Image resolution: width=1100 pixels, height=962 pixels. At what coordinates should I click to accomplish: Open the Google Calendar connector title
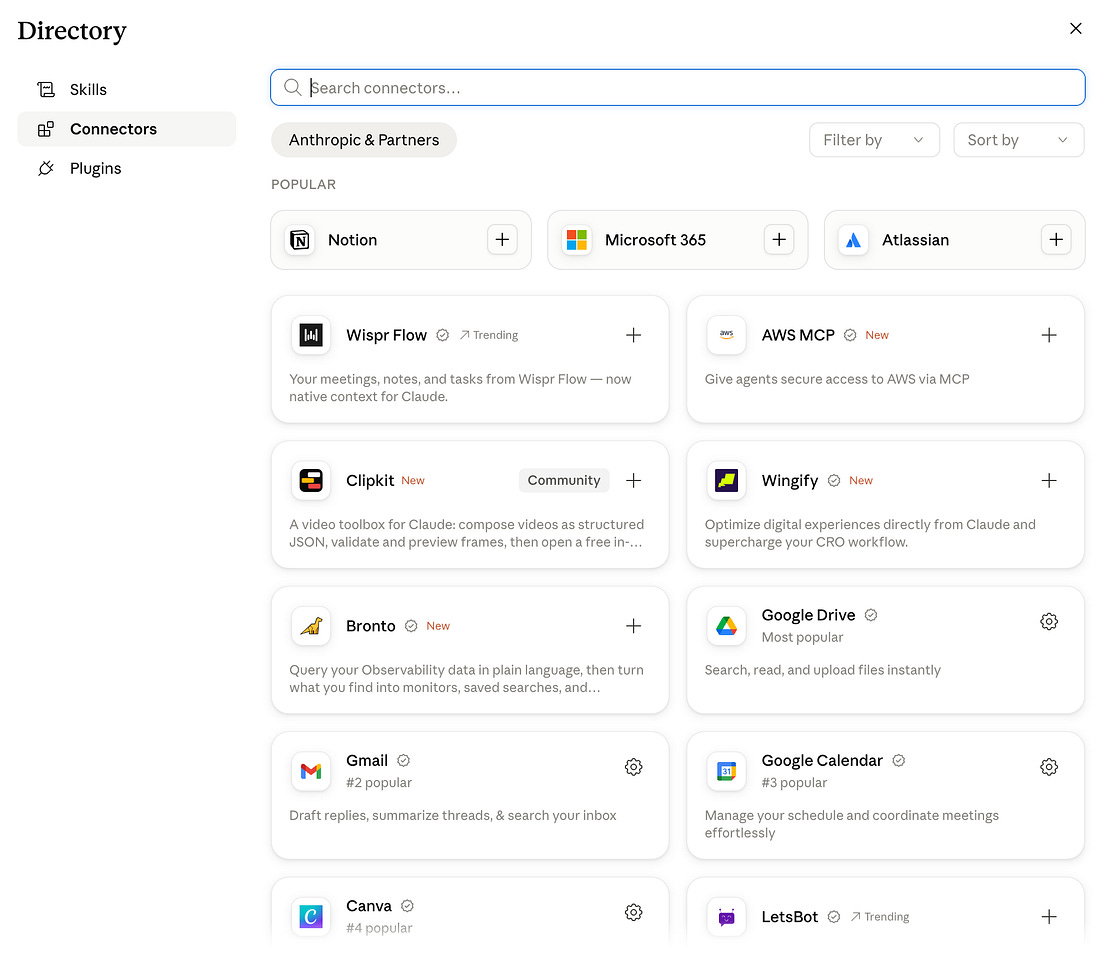[x=822, y=761]
